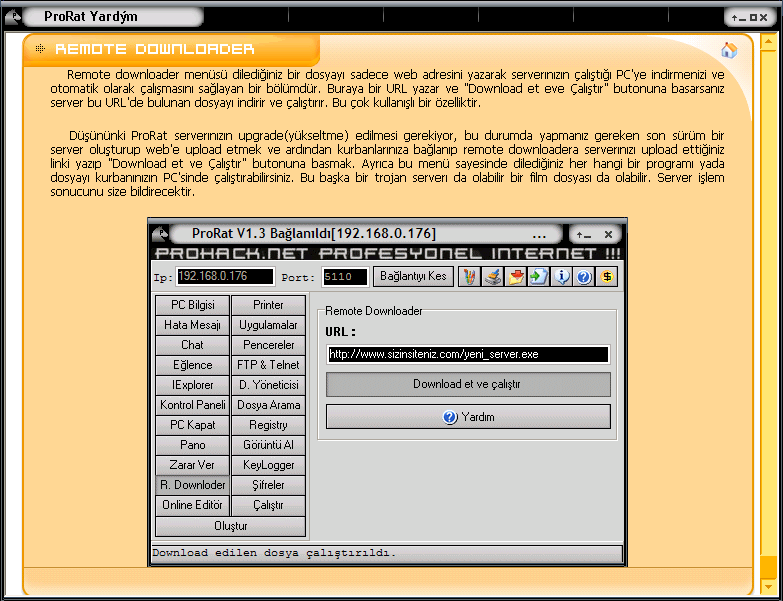This screenshot has height=601, width=783.
Task: Click the blue question mark toolbar icon
Action: click(x=585, y=277)
